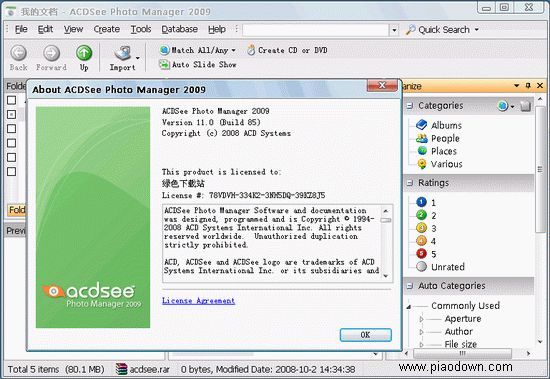Expand the Aperture tree node

[422, 319]
